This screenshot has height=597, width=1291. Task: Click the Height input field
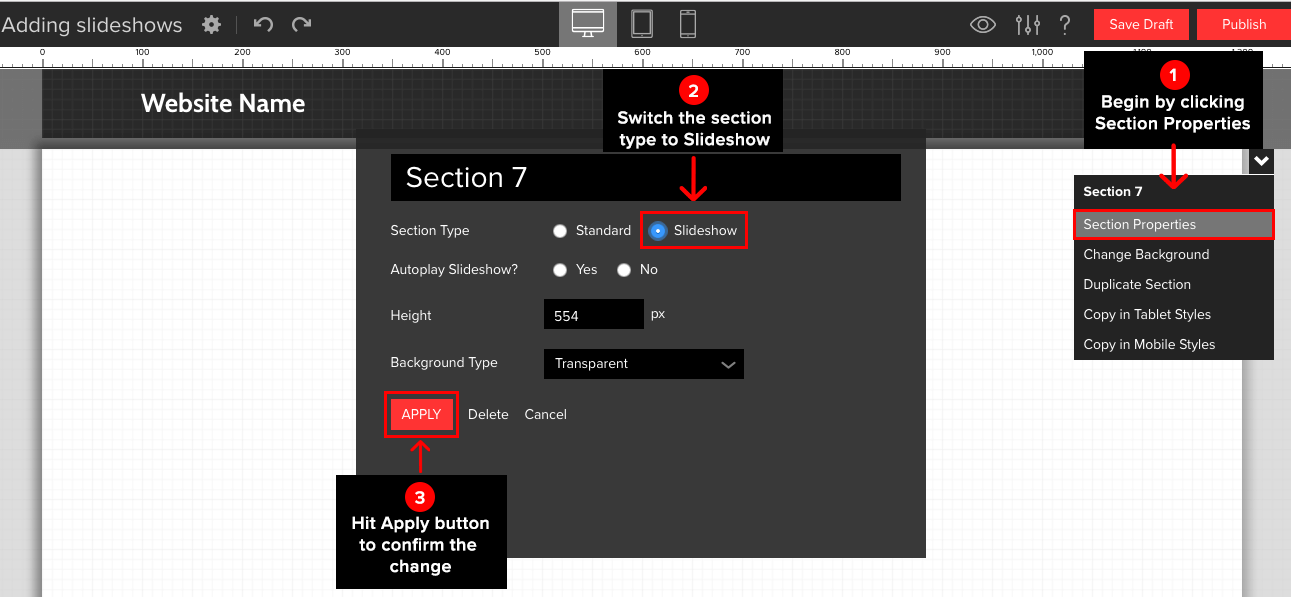pyautogui.click(x=593, y=315)
